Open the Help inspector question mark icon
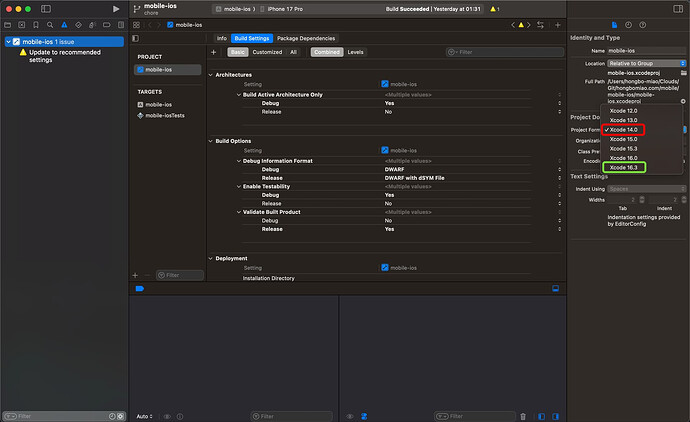Screen dimensions: 690x422 642,24
